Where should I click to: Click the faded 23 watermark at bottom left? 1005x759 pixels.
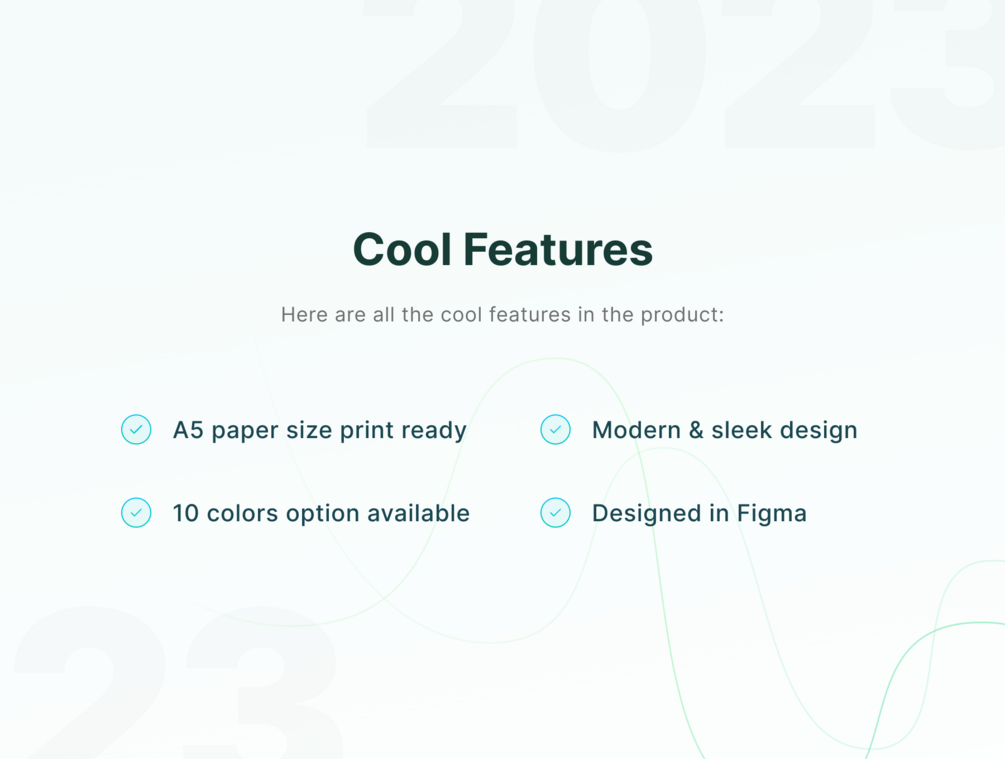(178, 683)
